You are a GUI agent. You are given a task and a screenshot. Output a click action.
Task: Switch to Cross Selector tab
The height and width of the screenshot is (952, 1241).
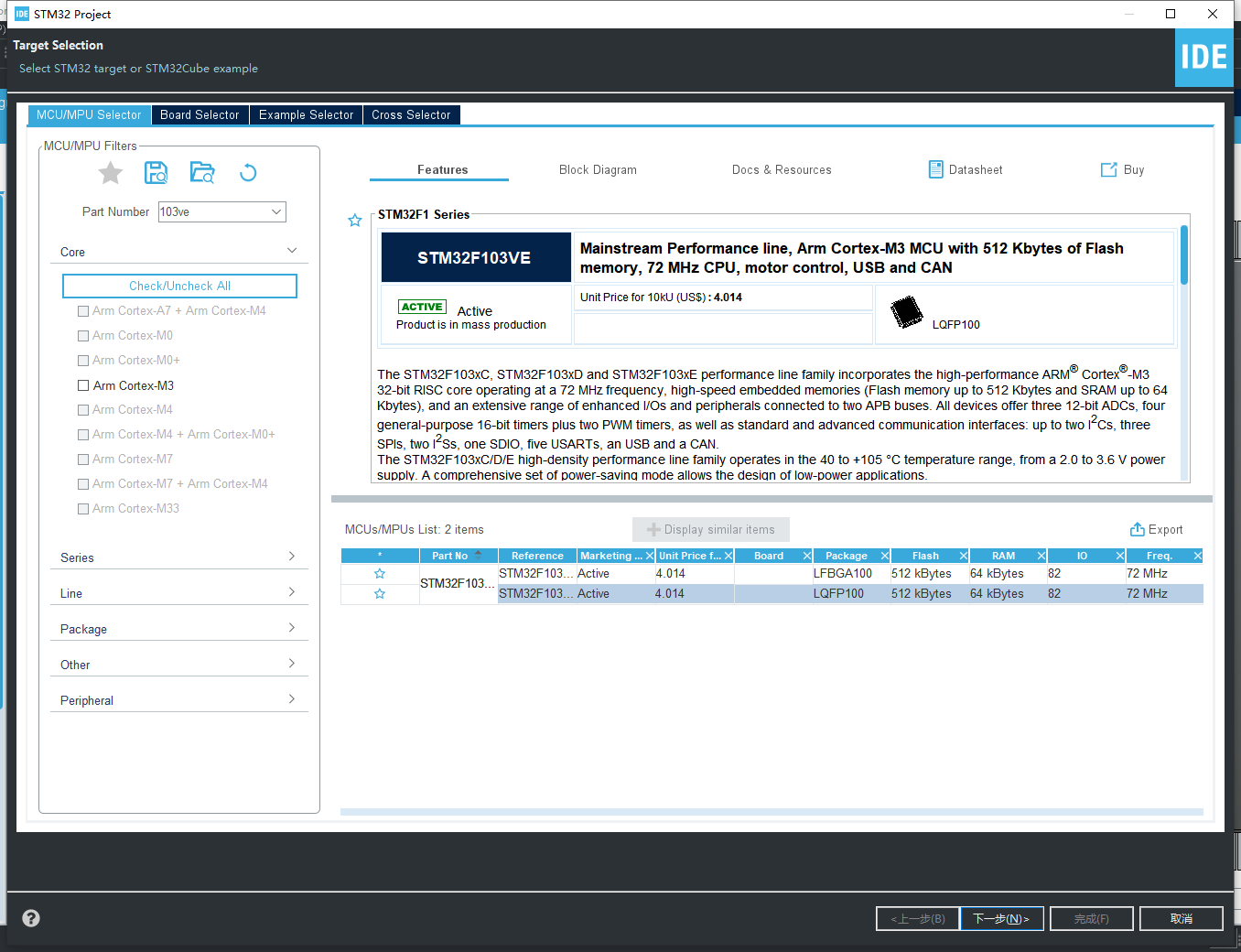411,114
